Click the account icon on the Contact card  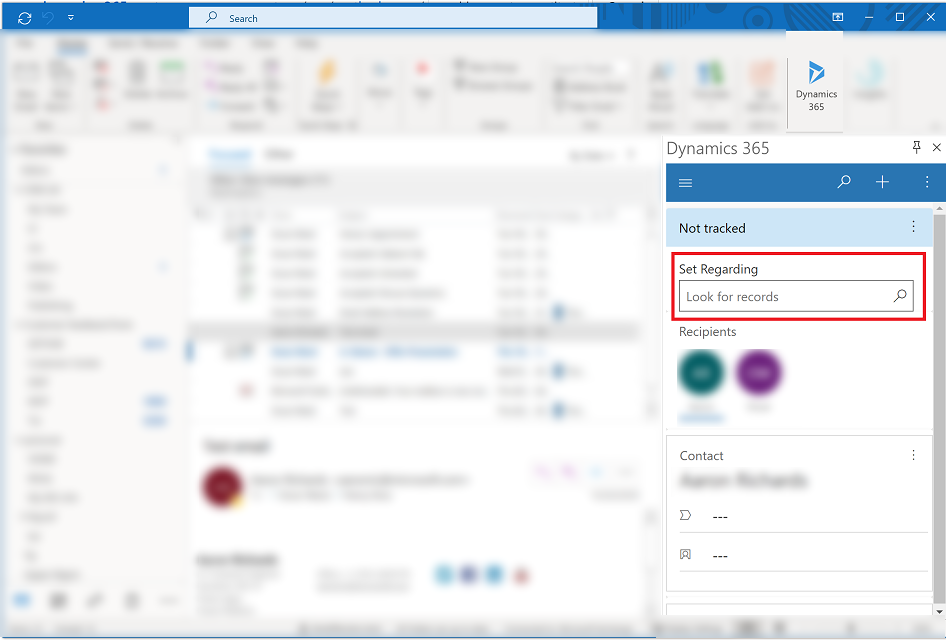point(685,554)
